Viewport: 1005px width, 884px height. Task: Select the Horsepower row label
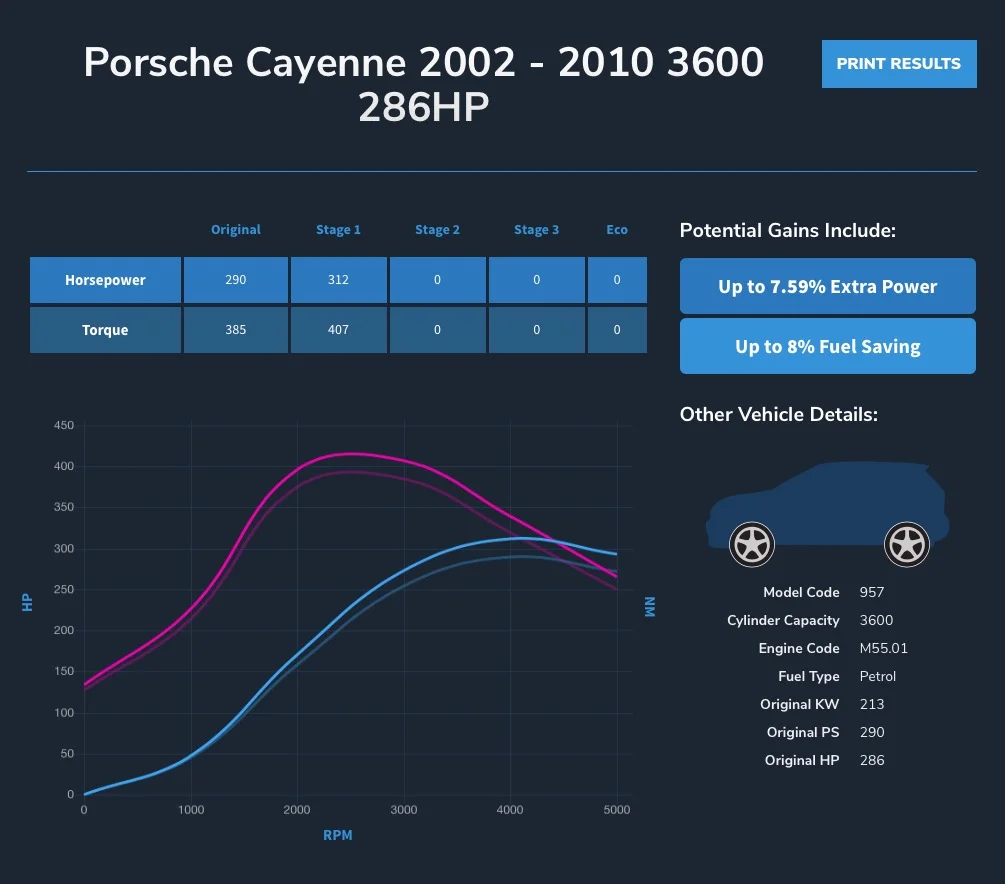click(x=105, y=280)
